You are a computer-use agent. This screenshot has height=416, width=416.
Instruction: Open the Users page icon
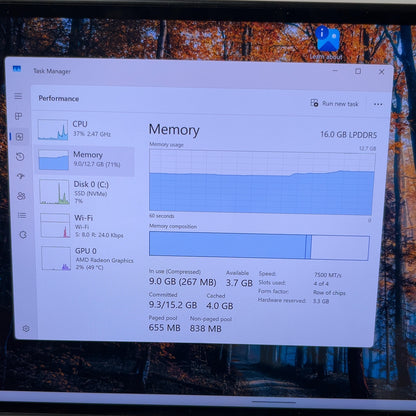coord(21,196)
